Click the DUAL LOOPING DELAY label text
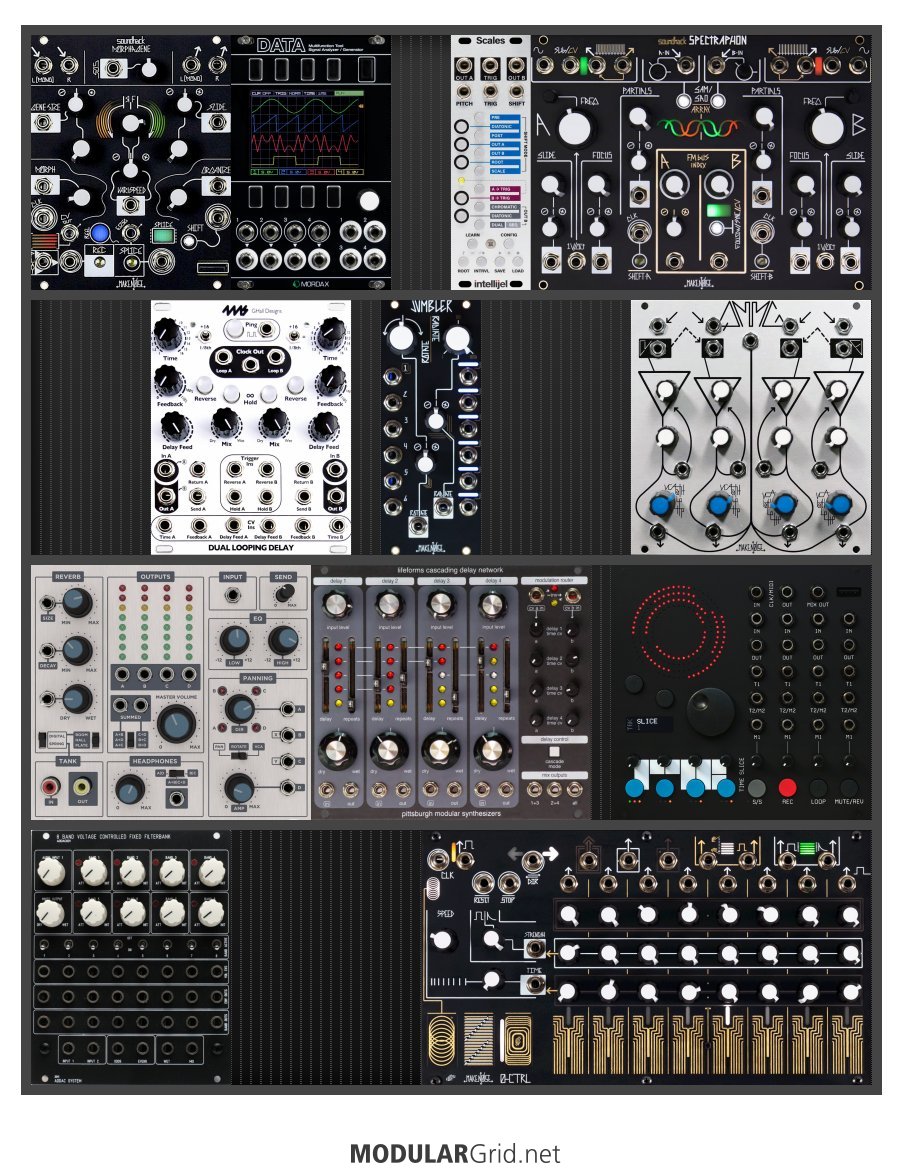The image size is (912, 1175). pyautogui.click(x=250, y=548)
